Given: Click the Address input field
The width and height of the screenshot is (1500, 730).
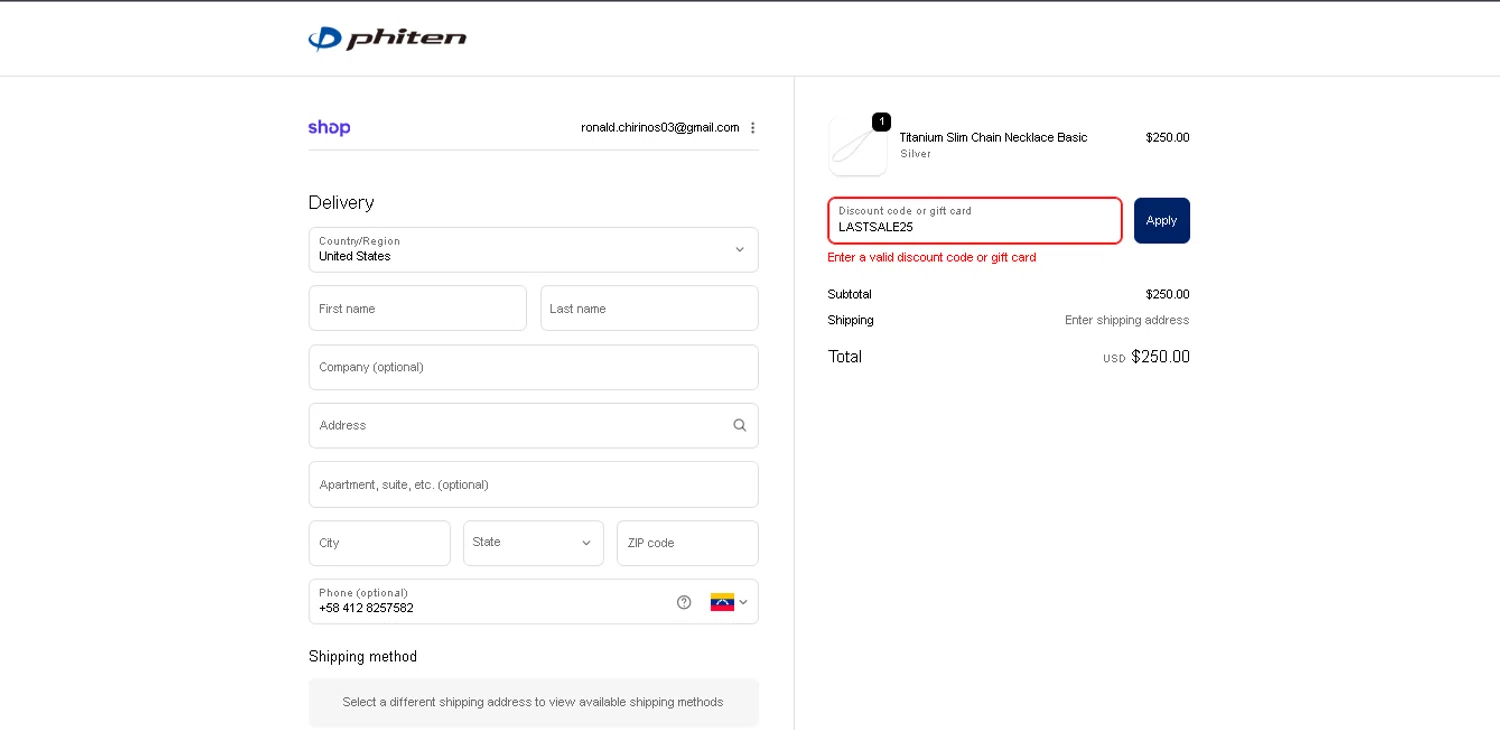Looking at the screenshot, I should [533, 425].
